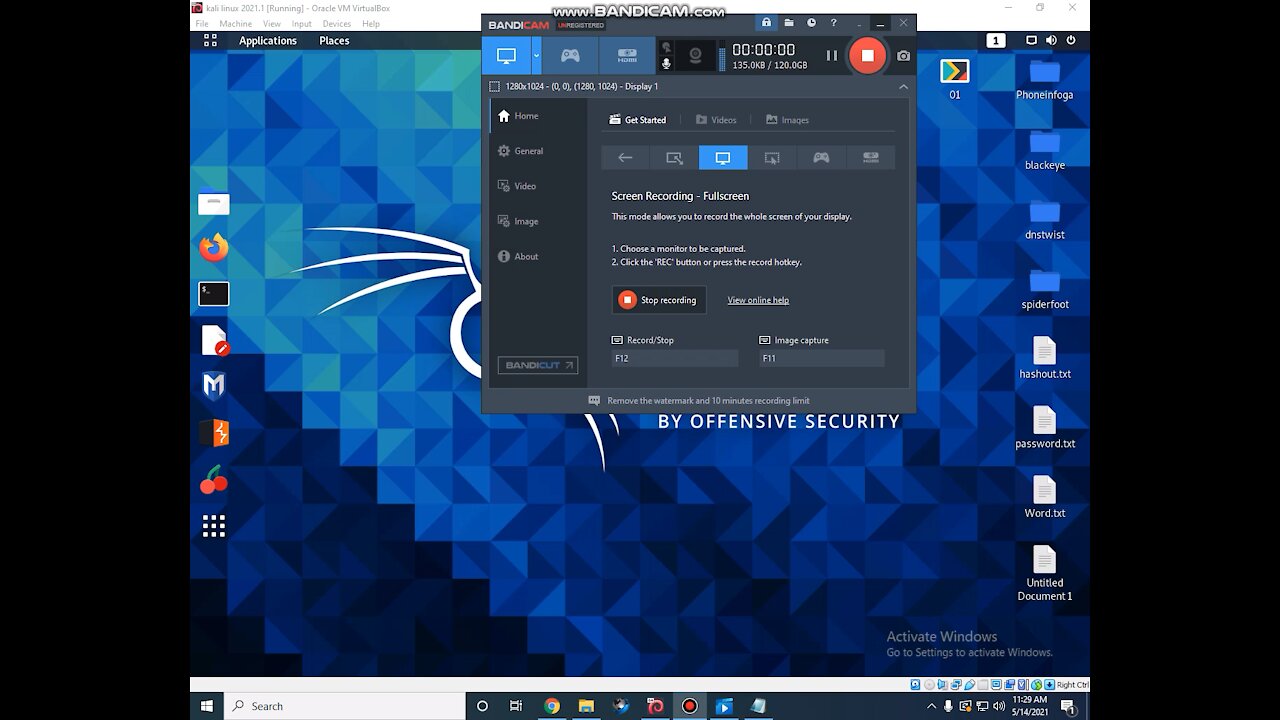Open the VirtualBox Machine menu
The height and width of the screenshot is (720, 1280).
[x=236, y=24]
